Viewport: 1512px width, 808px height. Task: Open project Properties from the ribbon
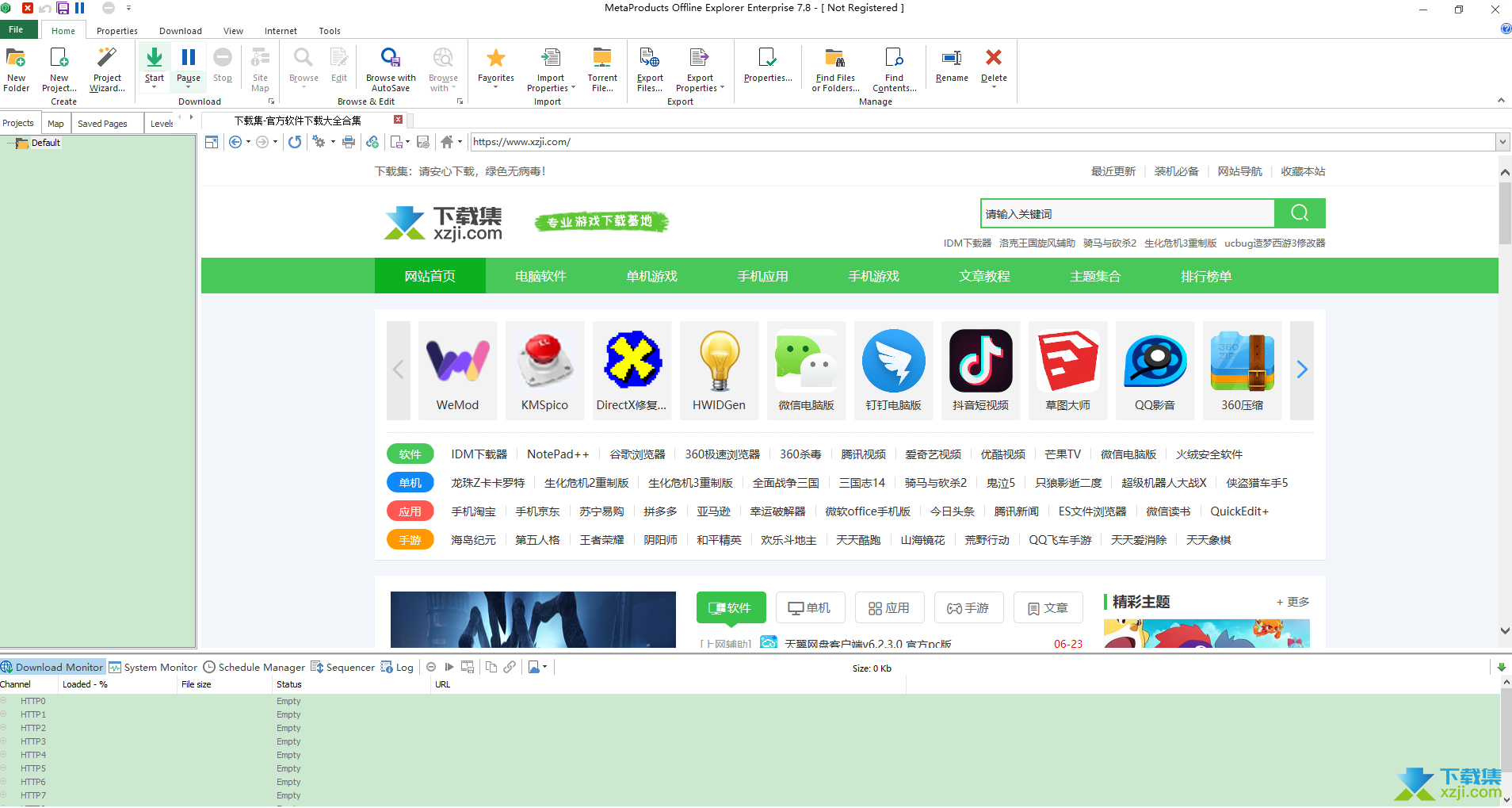click(x=768, y=65)
